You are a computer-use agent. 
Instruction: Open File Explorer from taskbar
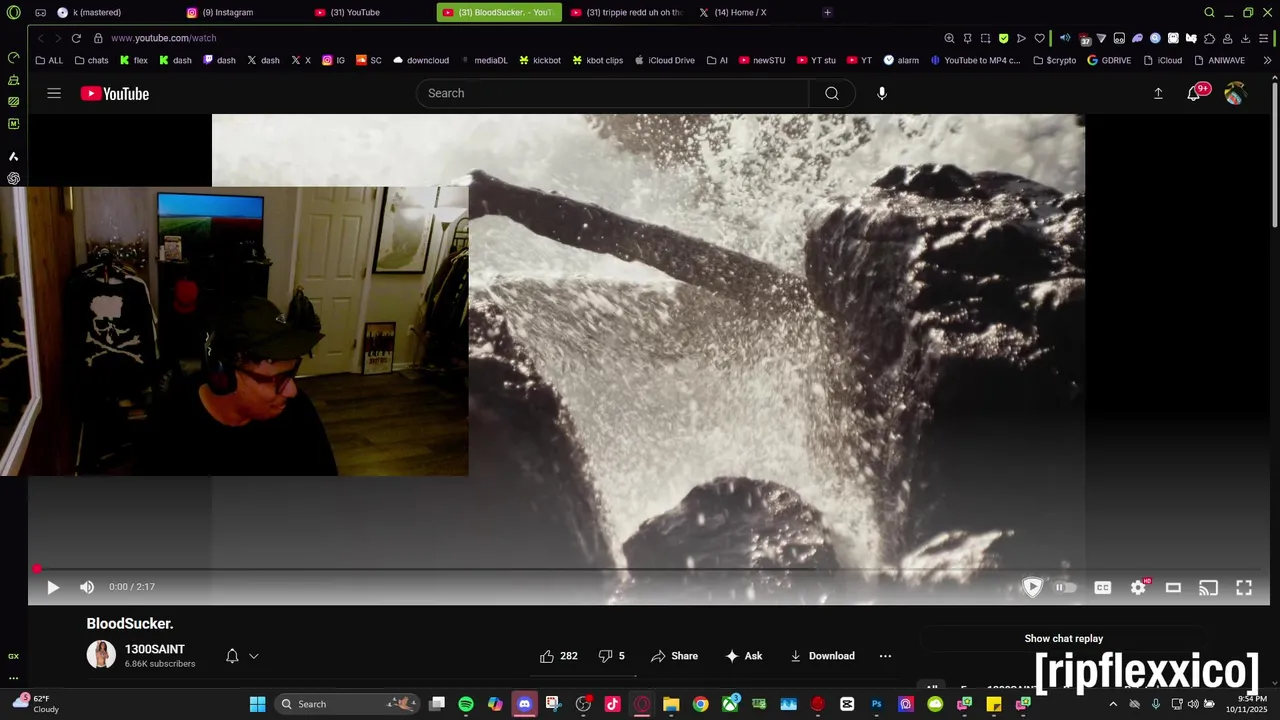click(671, 704)
